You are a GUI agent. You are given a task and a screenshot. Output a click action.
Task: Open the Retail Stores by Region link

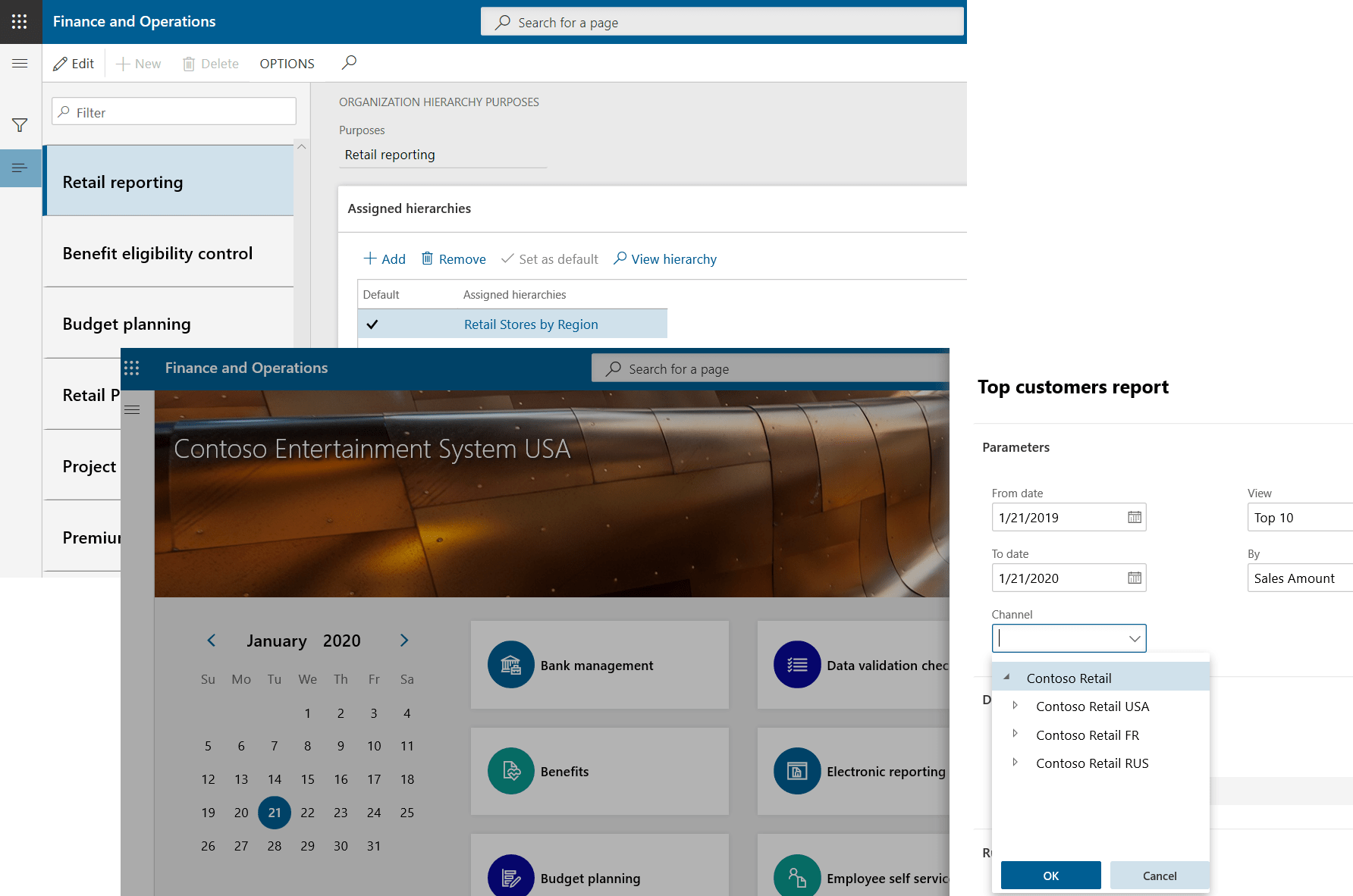pyautogui.click(x=531, y=324)
